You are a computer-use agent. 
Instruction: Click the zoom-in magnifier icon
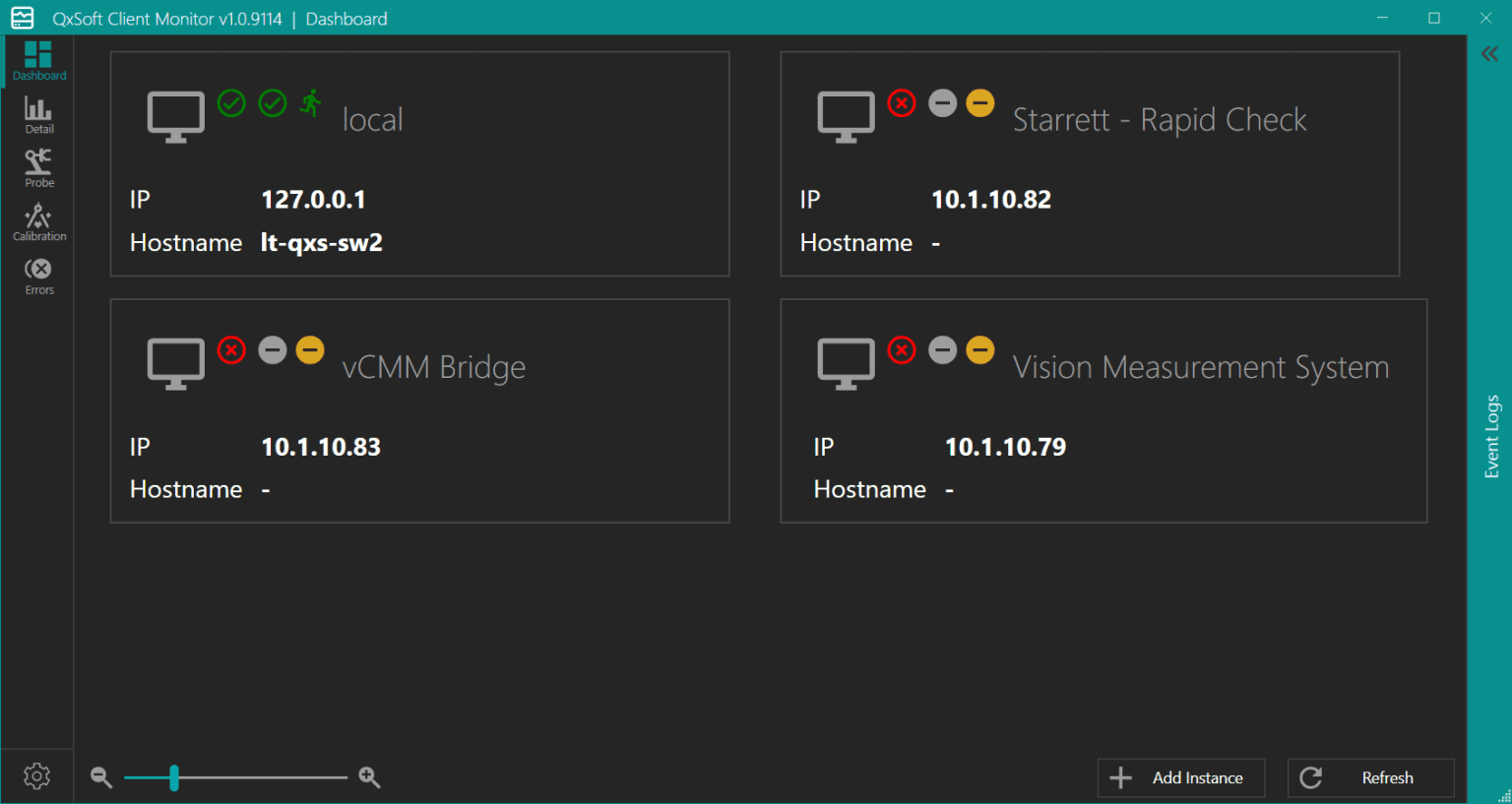click(369, 776)
